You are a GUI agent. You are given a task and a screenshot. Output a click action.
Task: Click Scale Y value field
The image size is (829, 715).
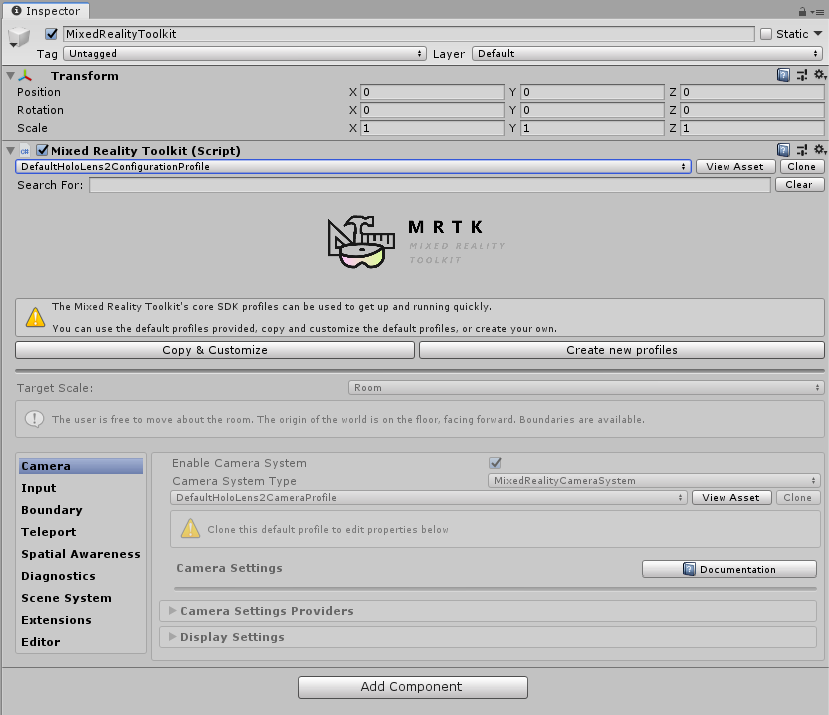[x=592, y=128]
